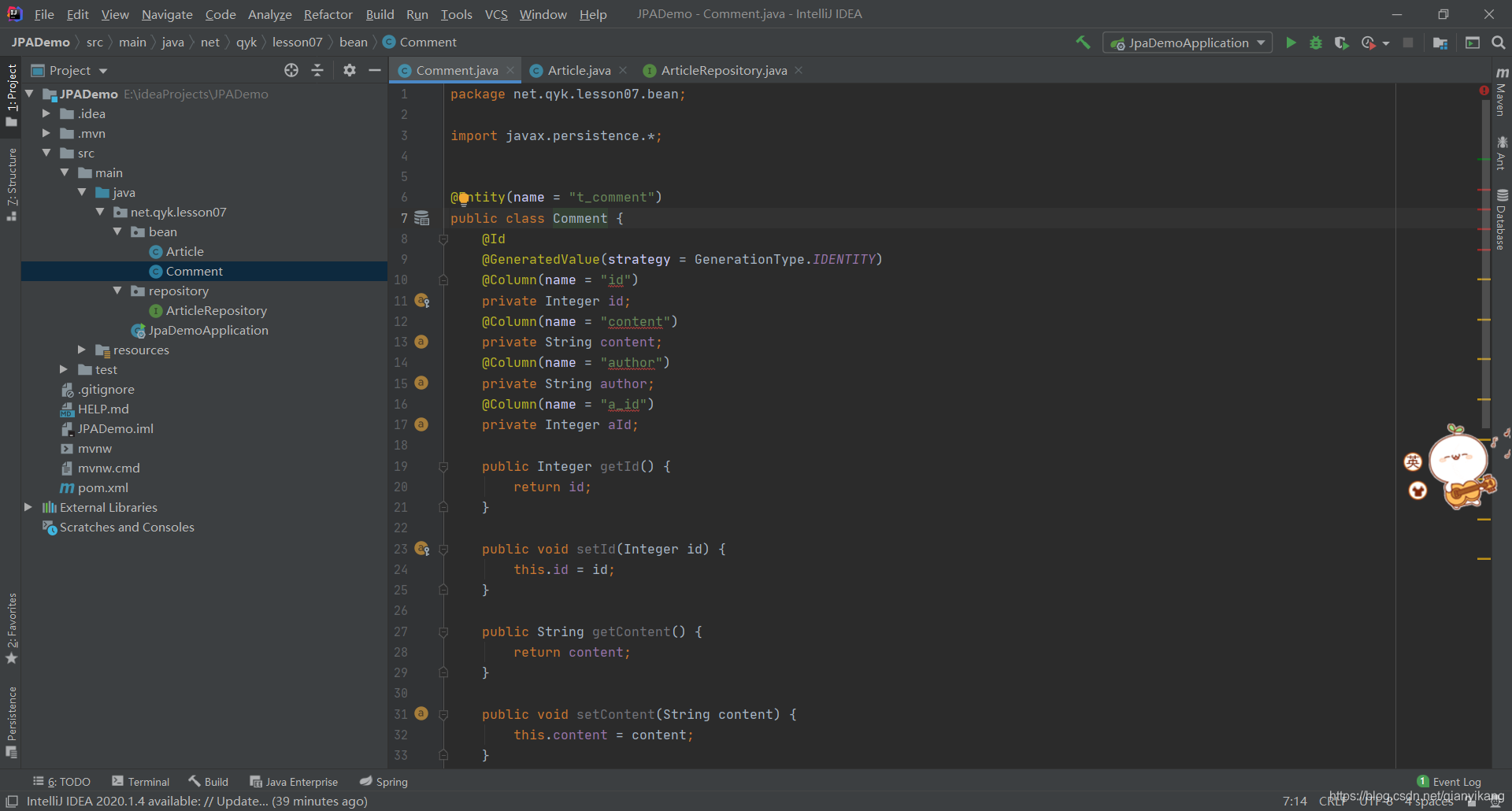Click the error indicator at editor top-right
This screenshot has width=1512, height=811.
(x=1484, y=91)
